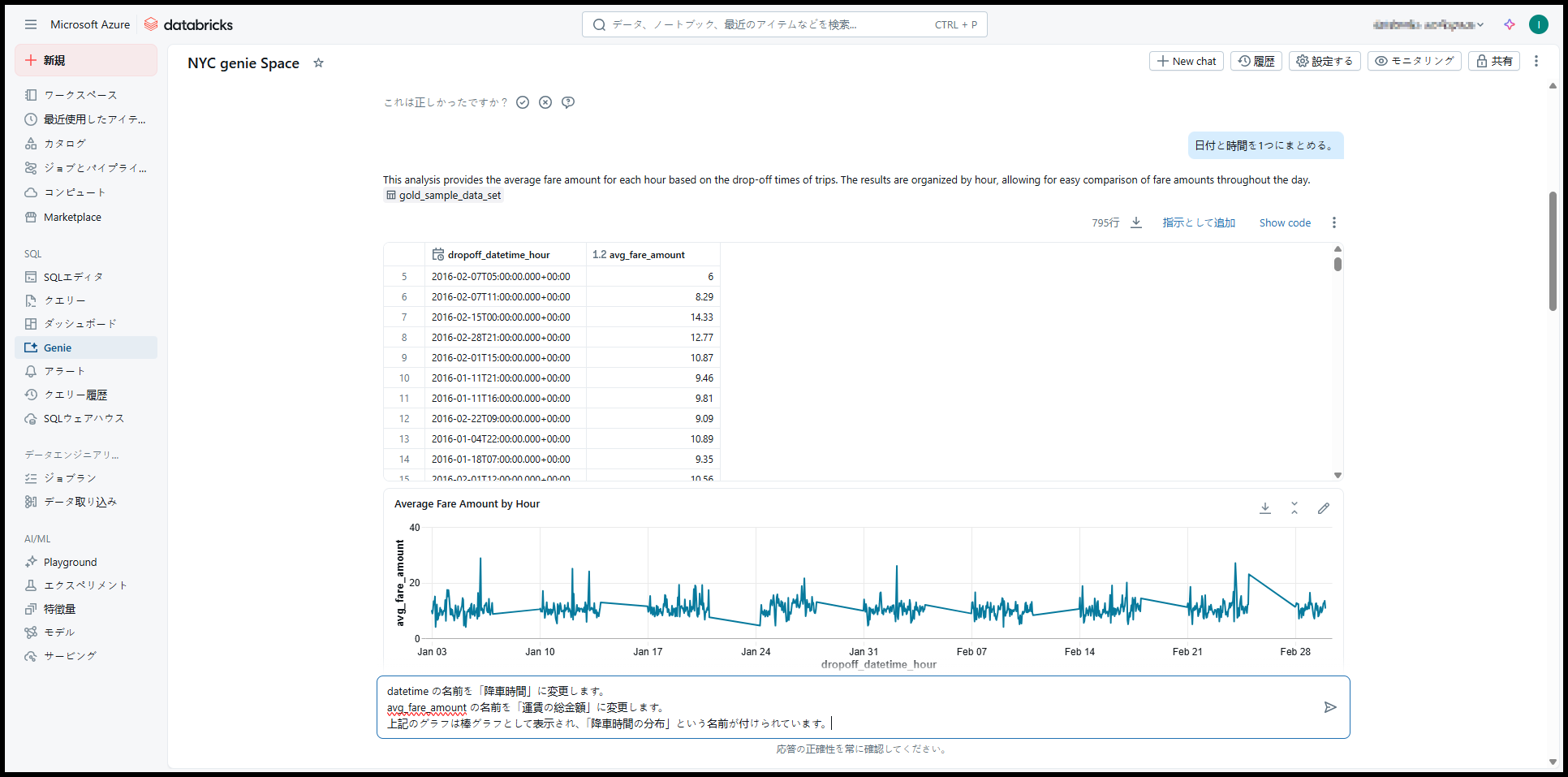The height and width of the screenshot is (777, 1568).
Task: Click the Databricks assistant sparkle icon
Action: pyautogui.click(x=1509, y=24)
